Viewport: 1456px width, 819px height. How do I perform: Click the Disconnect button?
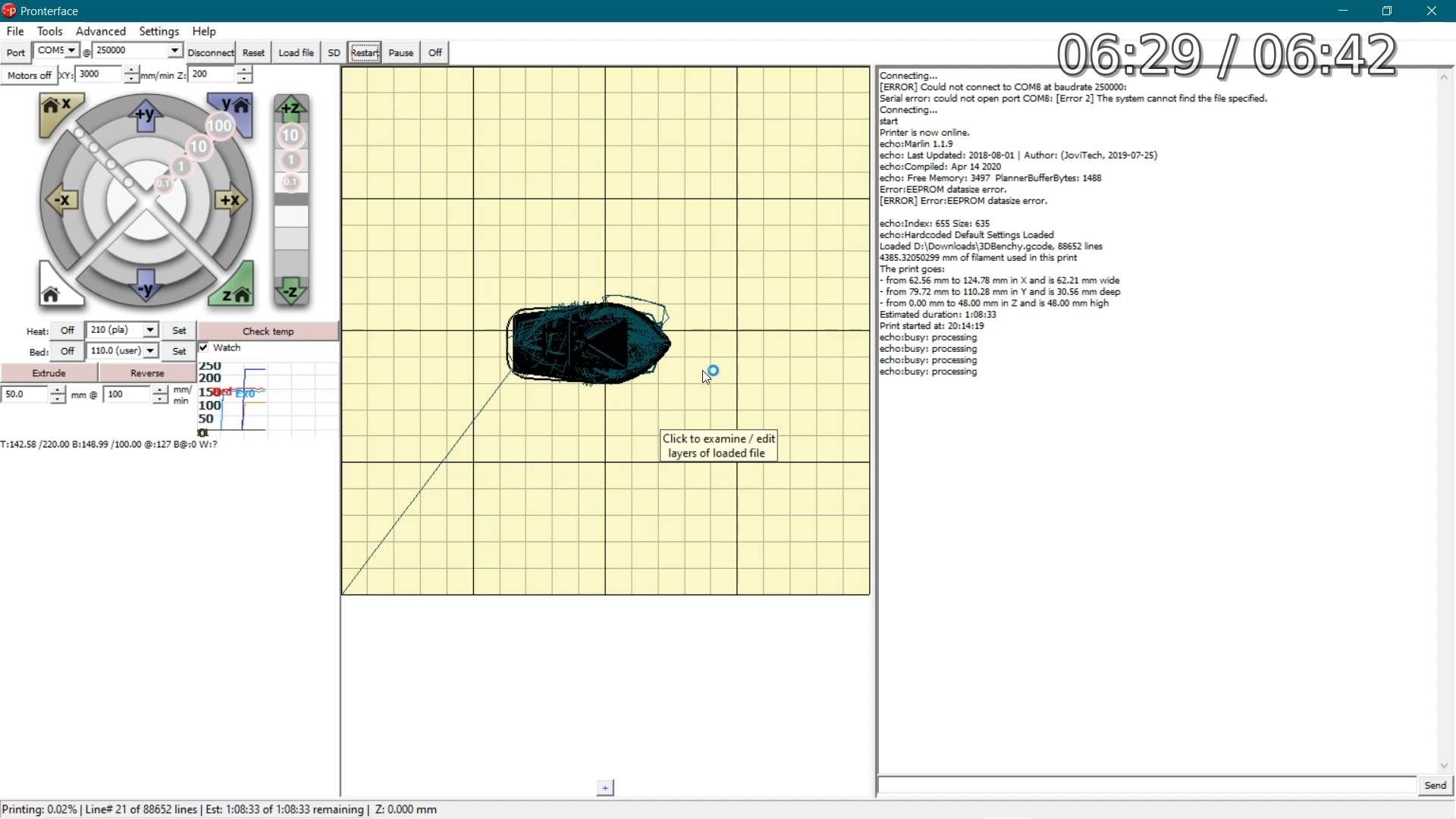point(211,52)
